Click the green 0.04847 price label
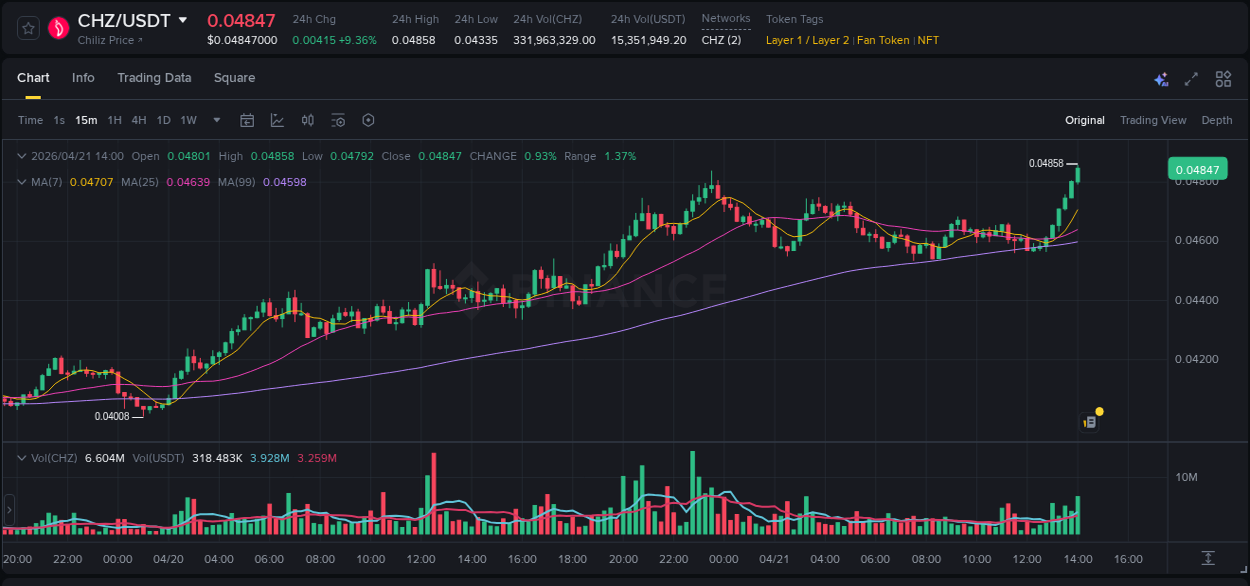Screen dimensions: 1250x586 coord(1197,169)
